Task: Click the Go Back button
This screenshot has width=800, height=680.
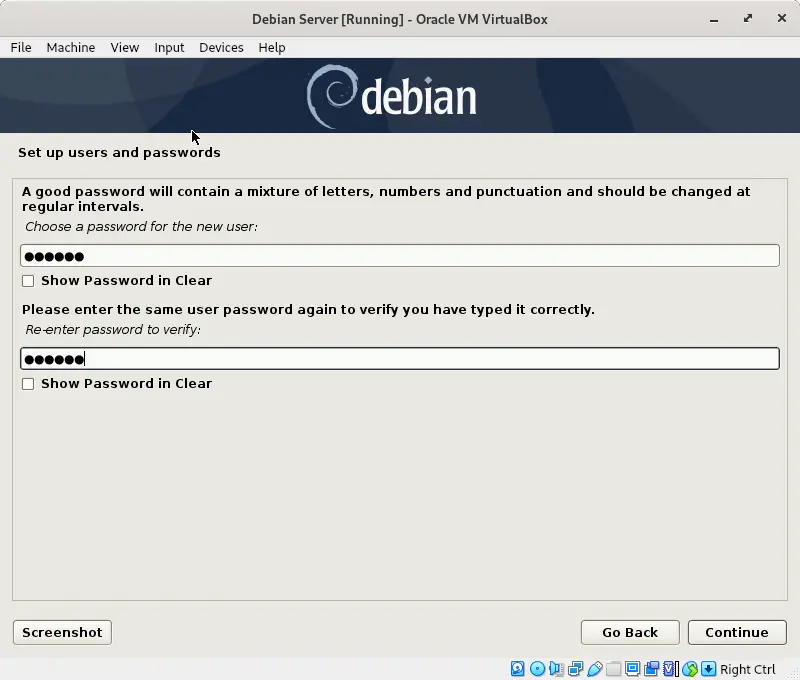Action: tap(630, 633)
